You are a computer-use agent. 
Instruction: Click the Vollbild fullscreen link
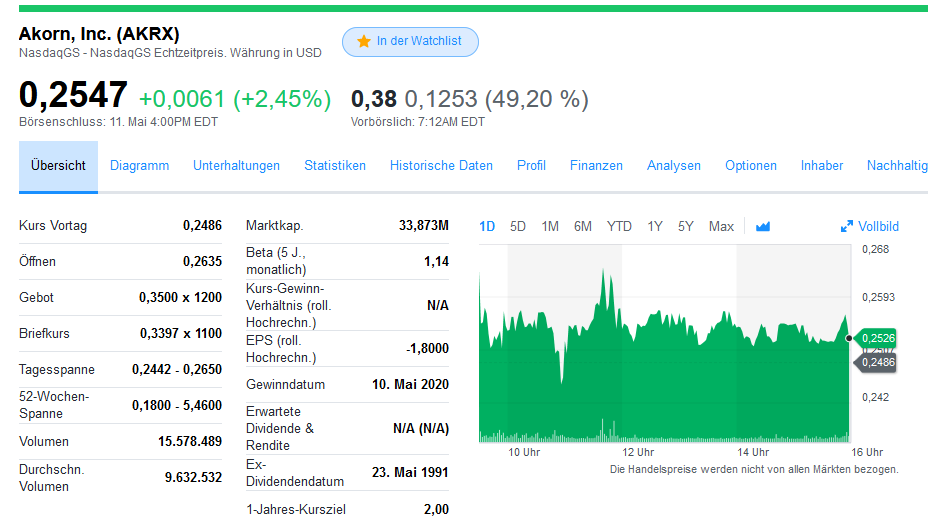[878, 227]
